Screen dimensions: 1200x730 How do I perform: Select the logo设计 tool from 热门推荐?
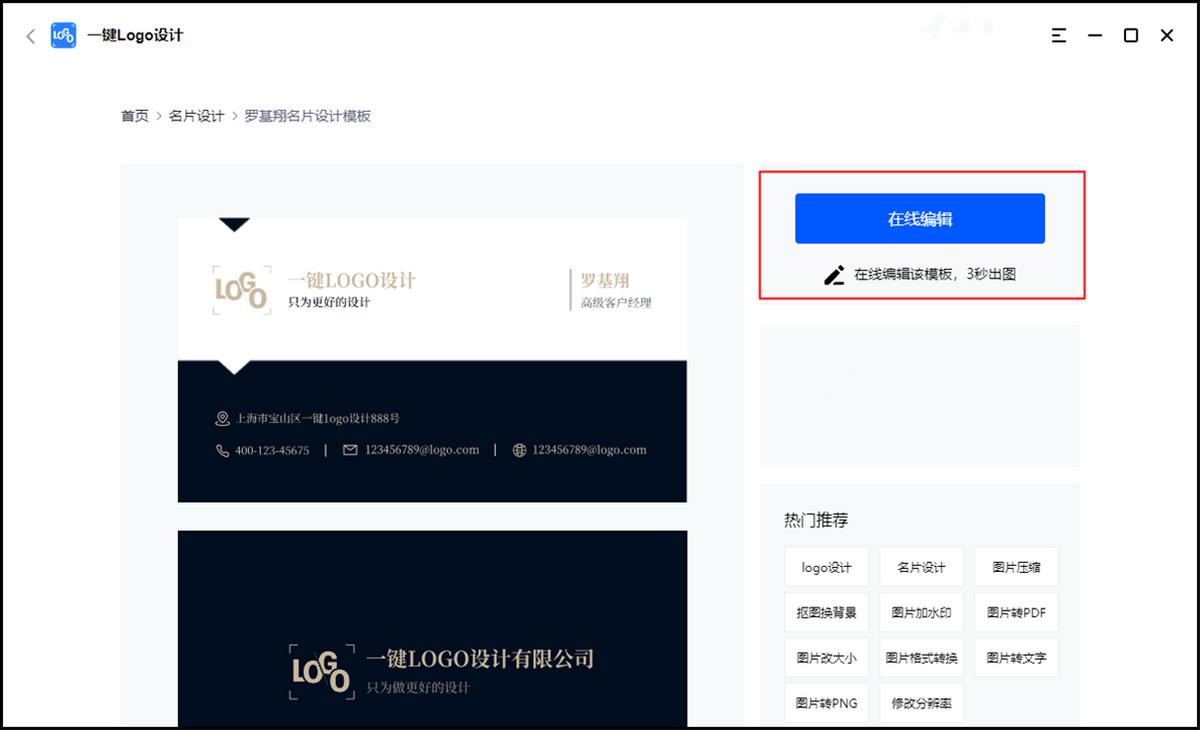pos(826,567)
